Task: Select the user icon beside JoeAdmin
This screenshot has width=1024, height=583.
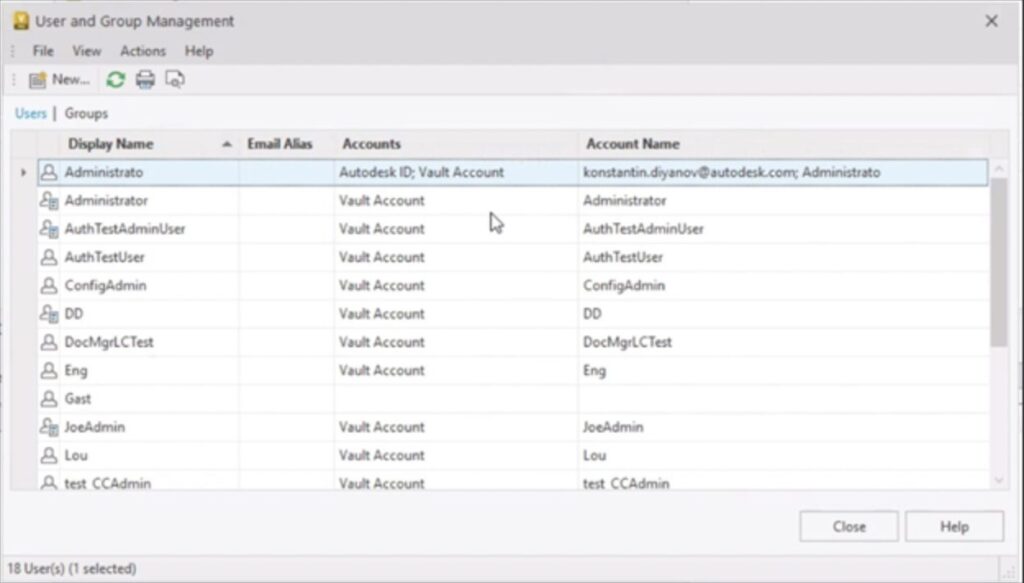Action: tap(49, 427)
